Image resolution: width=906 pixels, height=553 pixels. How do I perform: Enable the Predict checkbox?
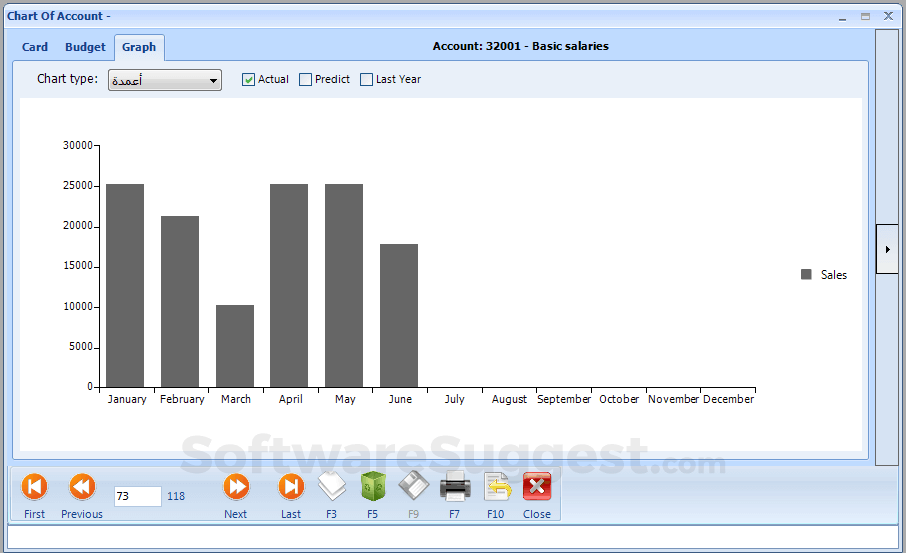coord(306,80)
